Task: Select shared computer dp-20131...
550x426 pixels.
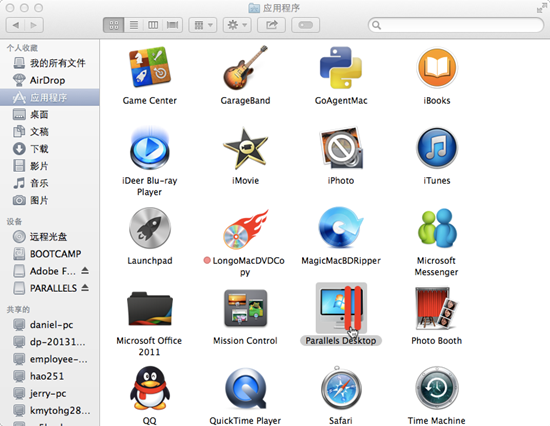Action: [x=49, y=342]
